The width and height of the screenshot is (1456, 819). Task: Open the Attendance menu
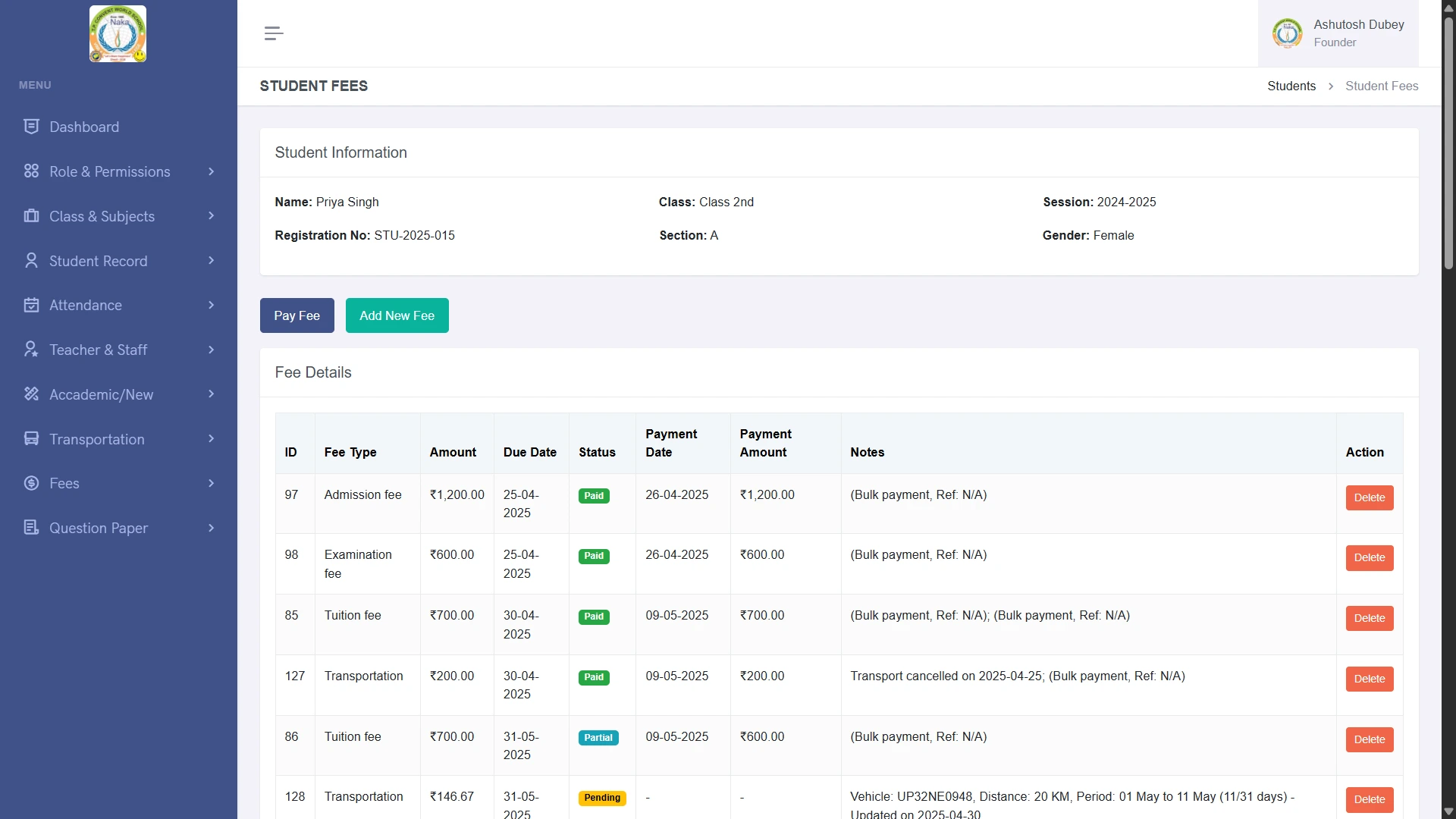(x=118, y=305)
